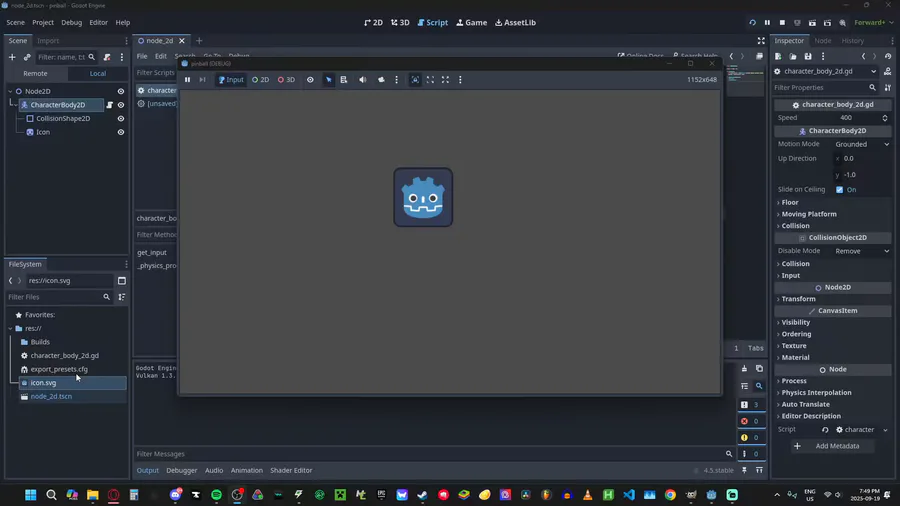This screenshot has height=506, width=900.
Task: Add a new child node
Action: click(x=12, y=57)
